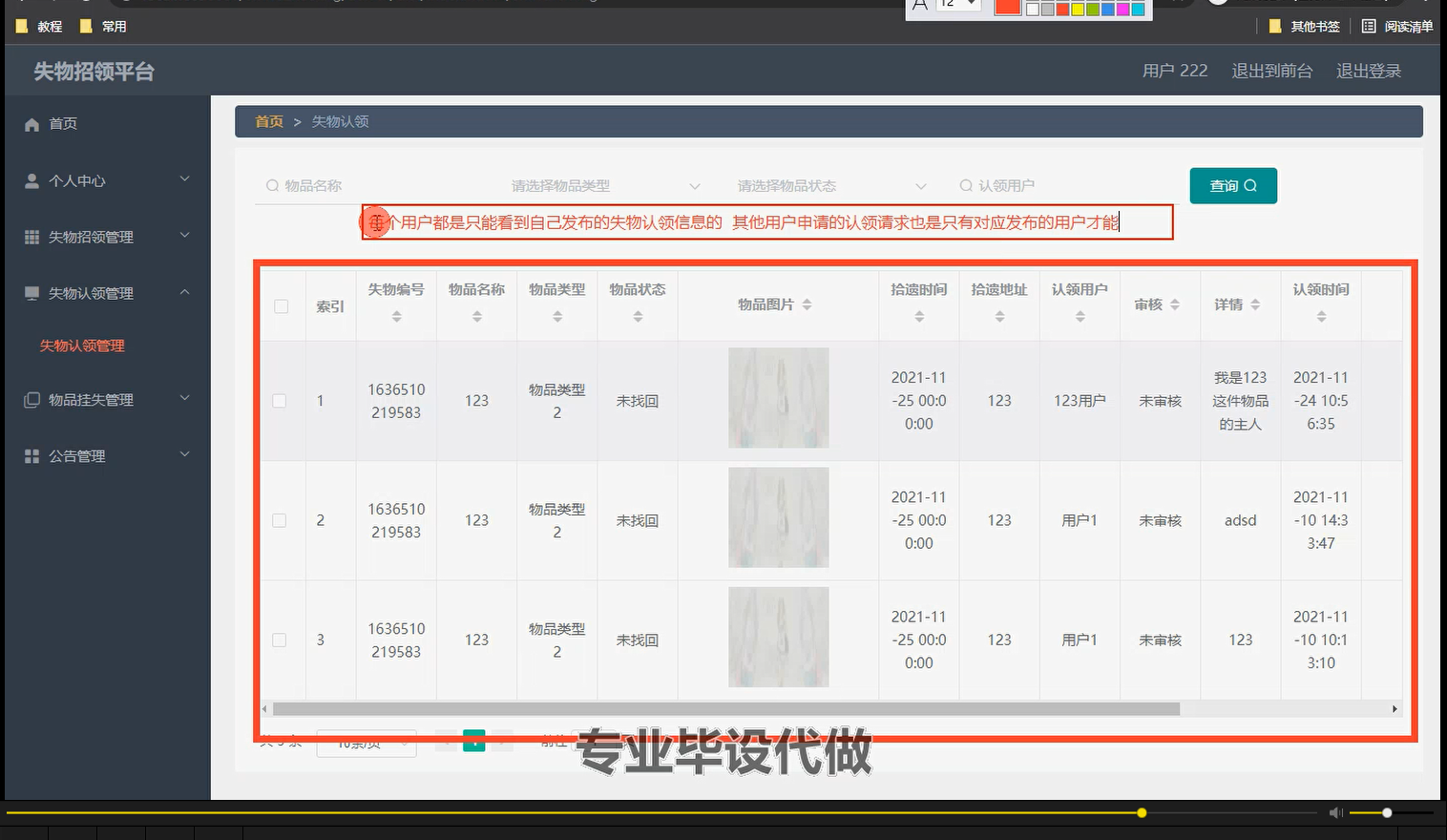Click the person icon beside 个人中心

click(31, 180)
